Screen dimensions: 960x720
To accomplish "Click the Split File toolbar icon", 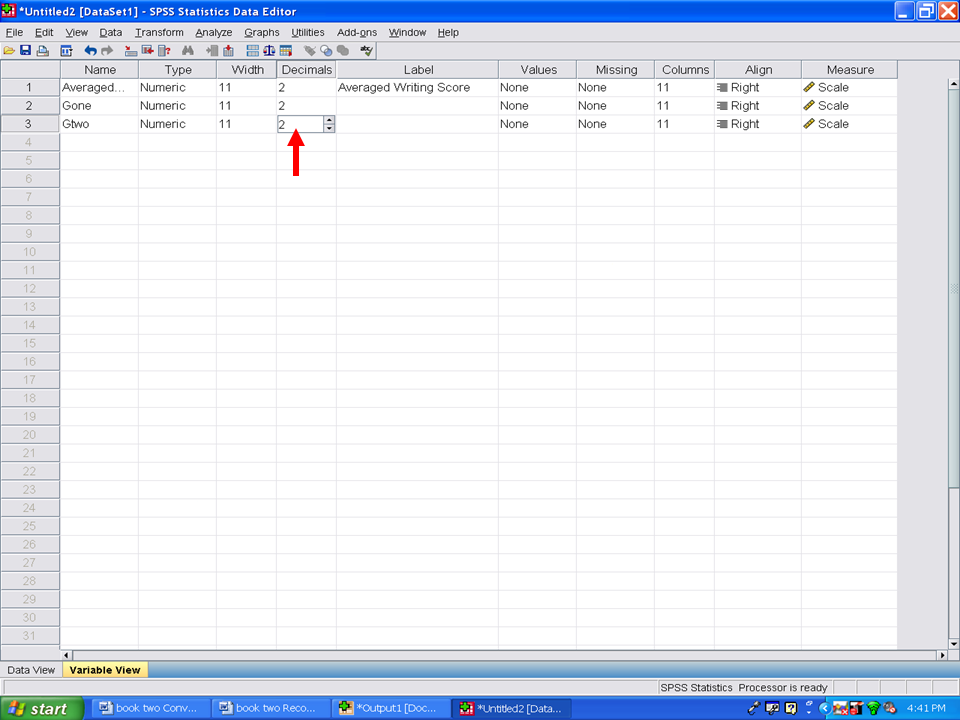I will (253, 50).
